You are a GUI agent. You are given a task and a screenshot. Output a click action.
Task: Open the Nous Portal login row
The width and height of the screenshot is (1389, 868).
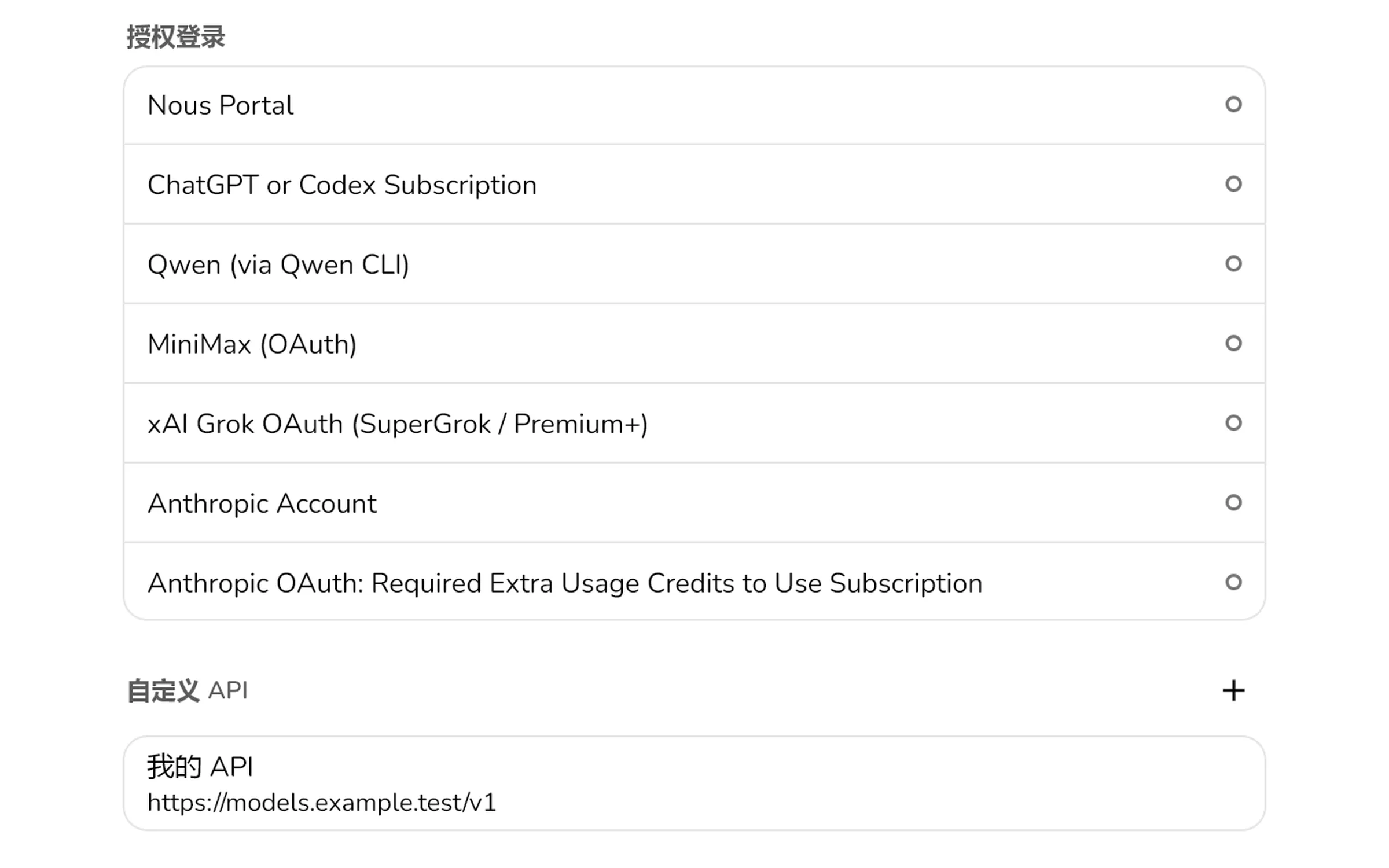click(x=694, y=105)
